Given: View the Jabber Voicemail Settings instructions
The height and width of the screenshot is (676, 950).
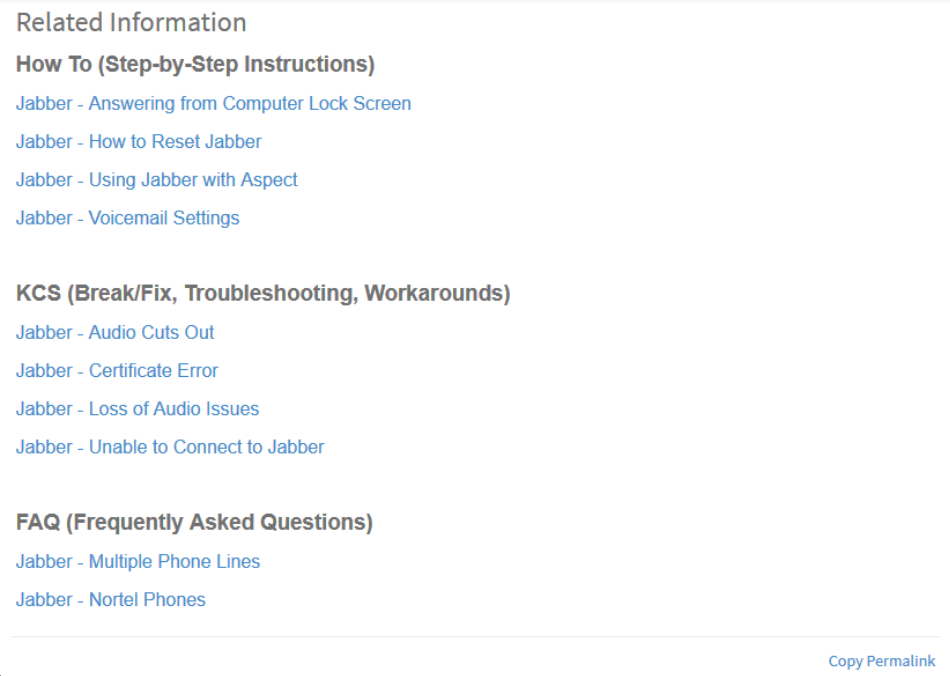Looking at the screenshot, I should 127,218.
